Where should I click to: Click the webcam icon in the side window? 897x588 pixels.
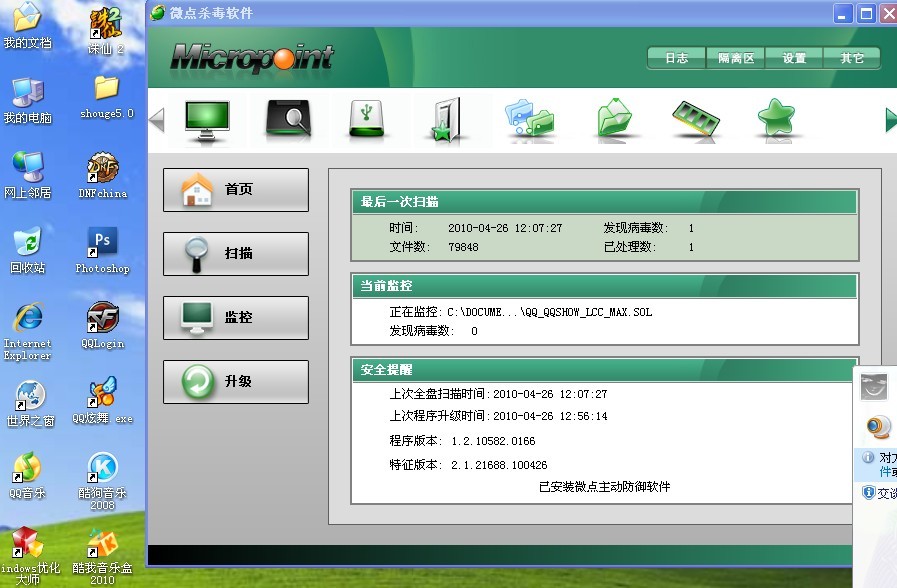878,427
